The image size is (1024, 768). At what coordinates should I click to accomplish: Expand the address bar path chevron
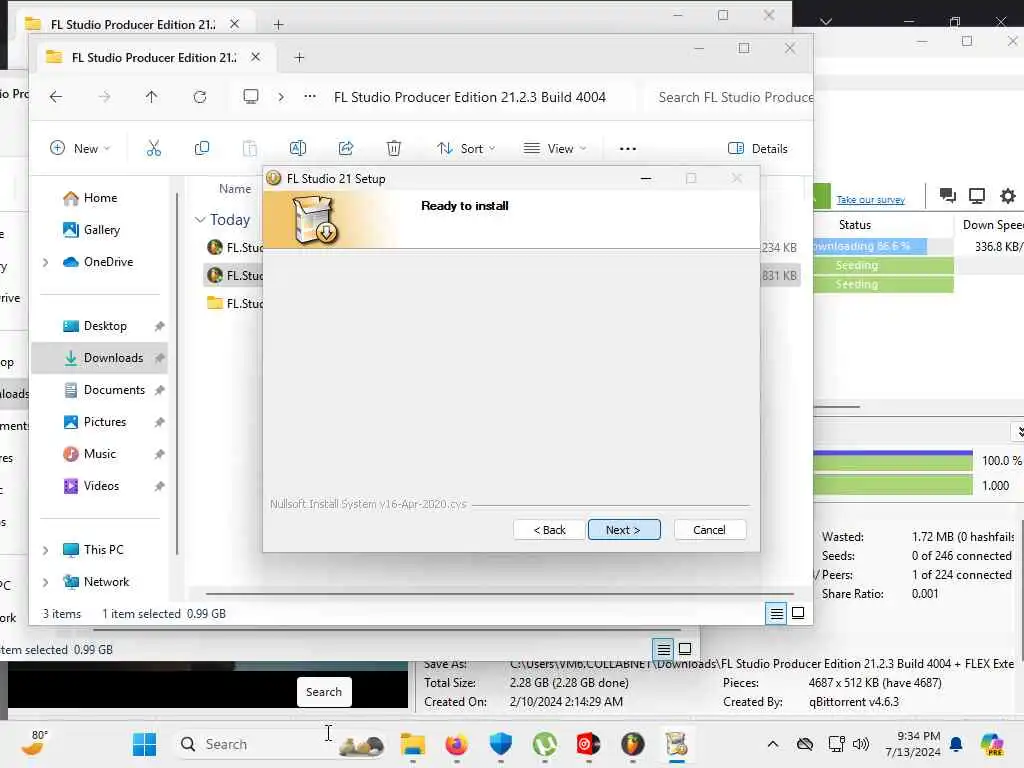(281, 97)
